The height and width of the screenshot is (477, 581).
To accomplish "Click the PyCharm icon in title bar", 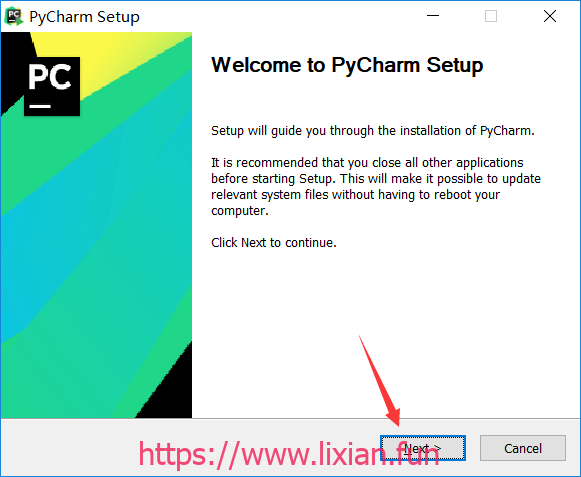I will [14, 16].
